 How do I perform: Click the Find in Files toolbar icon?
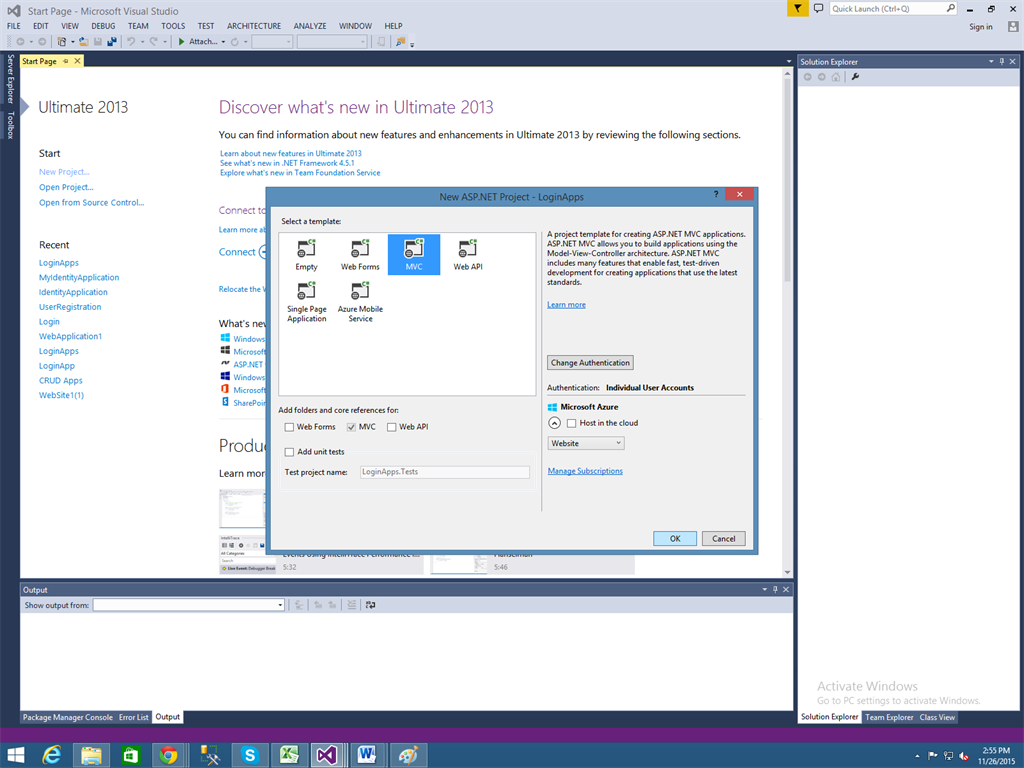click(x=400, y=42)
